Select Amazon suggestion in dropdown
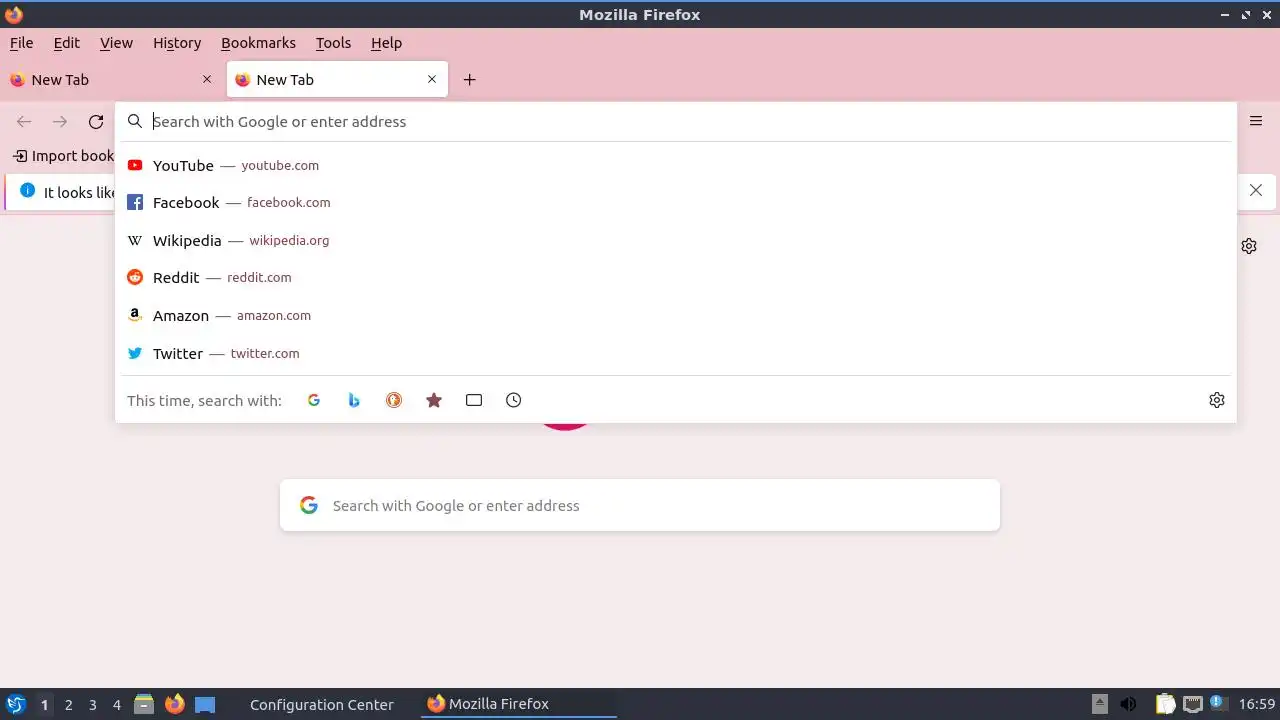Screen dimensions: 1280x720 676,315
